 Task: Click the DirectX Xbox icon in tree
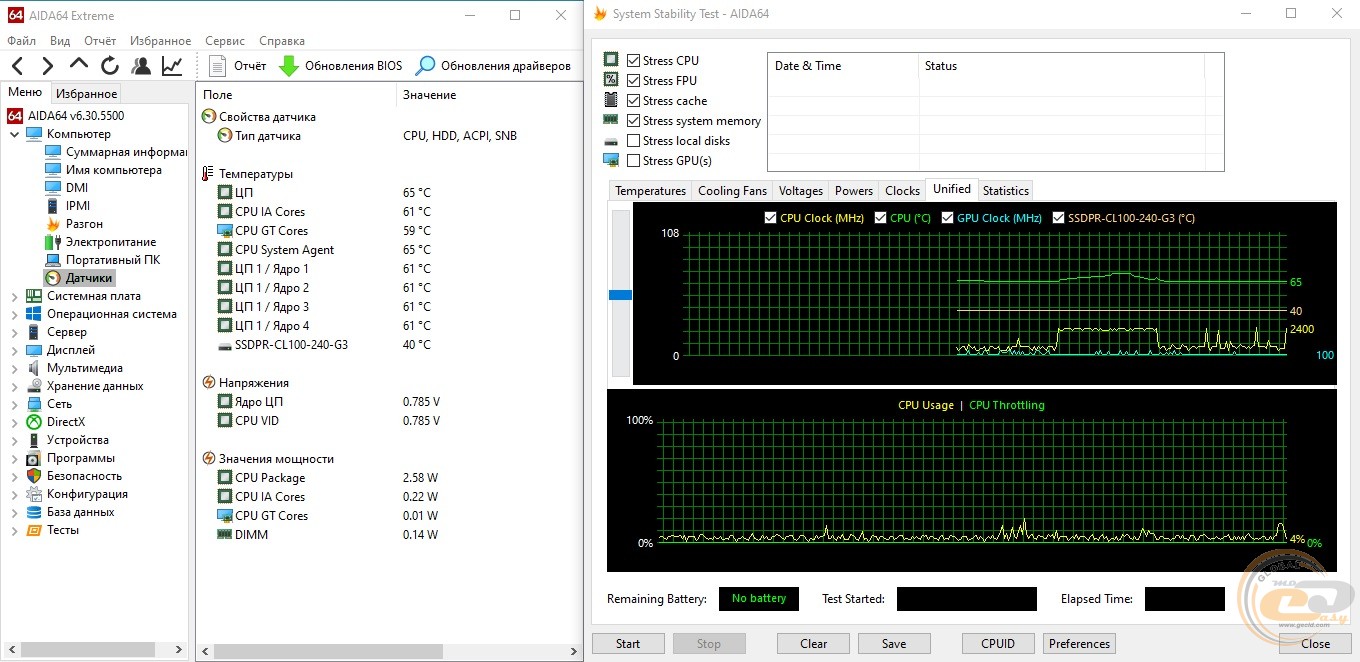[34, 422]
